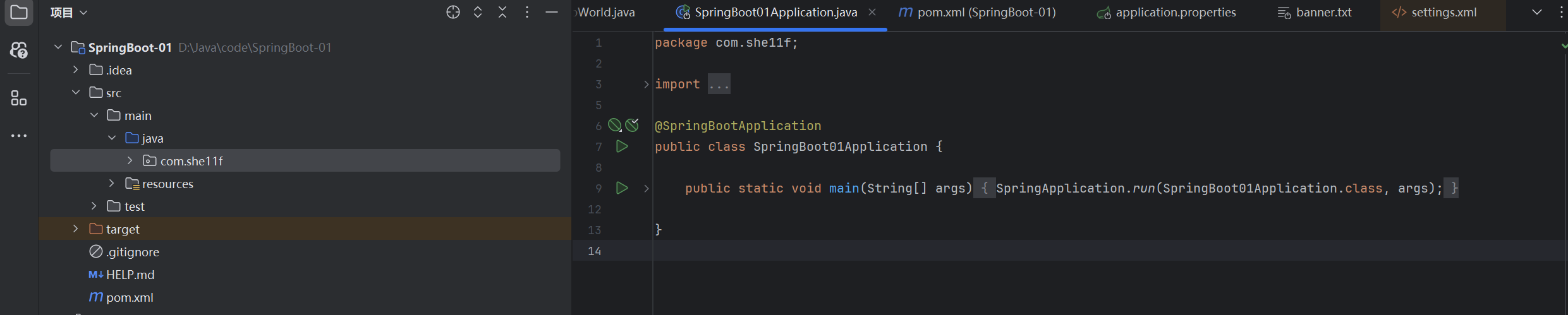Run the main method gutter arrow

point(622,188)
